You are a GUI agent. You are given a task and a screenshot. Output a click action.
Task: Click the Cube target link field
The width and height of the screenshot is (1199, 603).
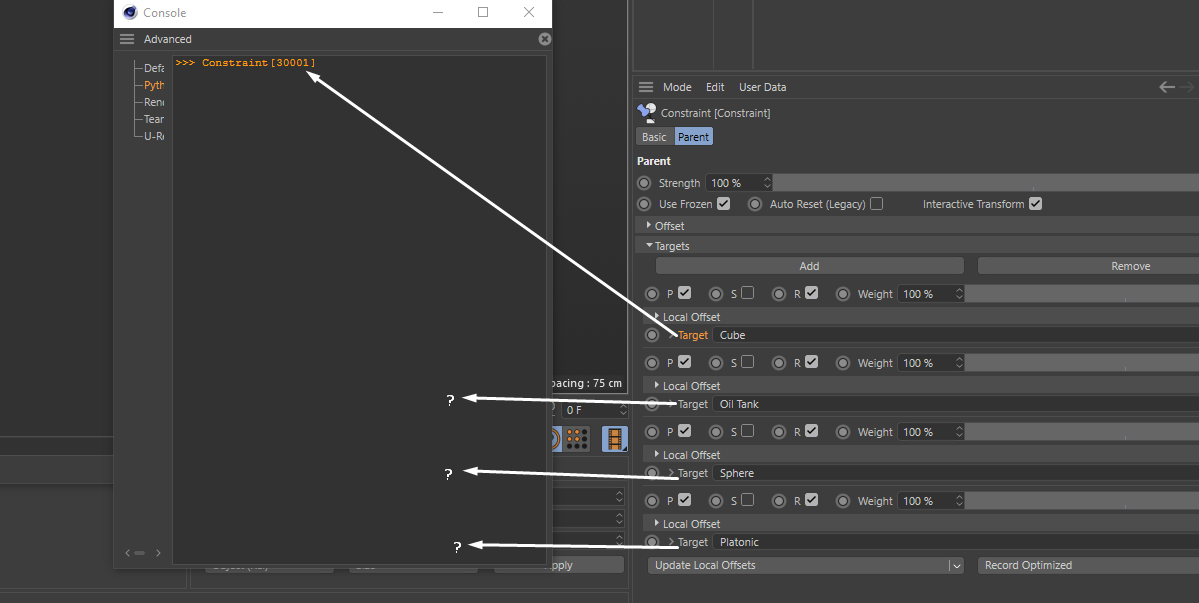(x=956, y=335)
